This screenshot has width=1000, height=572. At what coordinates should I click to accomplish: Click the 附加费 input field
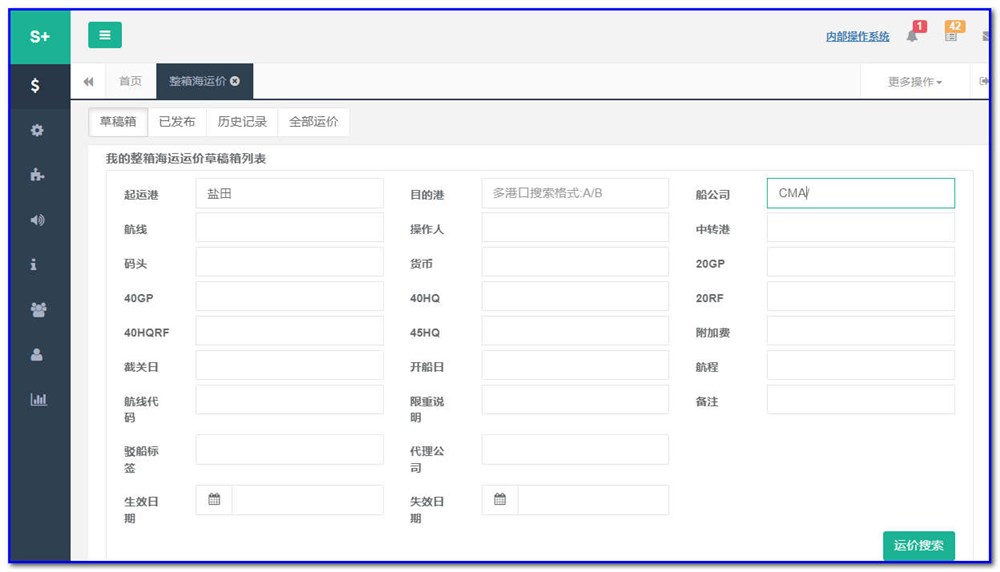tap(860, 331)
